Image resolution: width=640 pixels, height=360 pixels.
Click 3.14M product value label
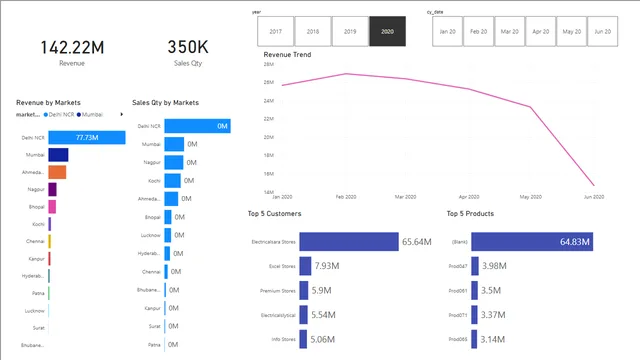pyautogui.click(x=493, y=339)
